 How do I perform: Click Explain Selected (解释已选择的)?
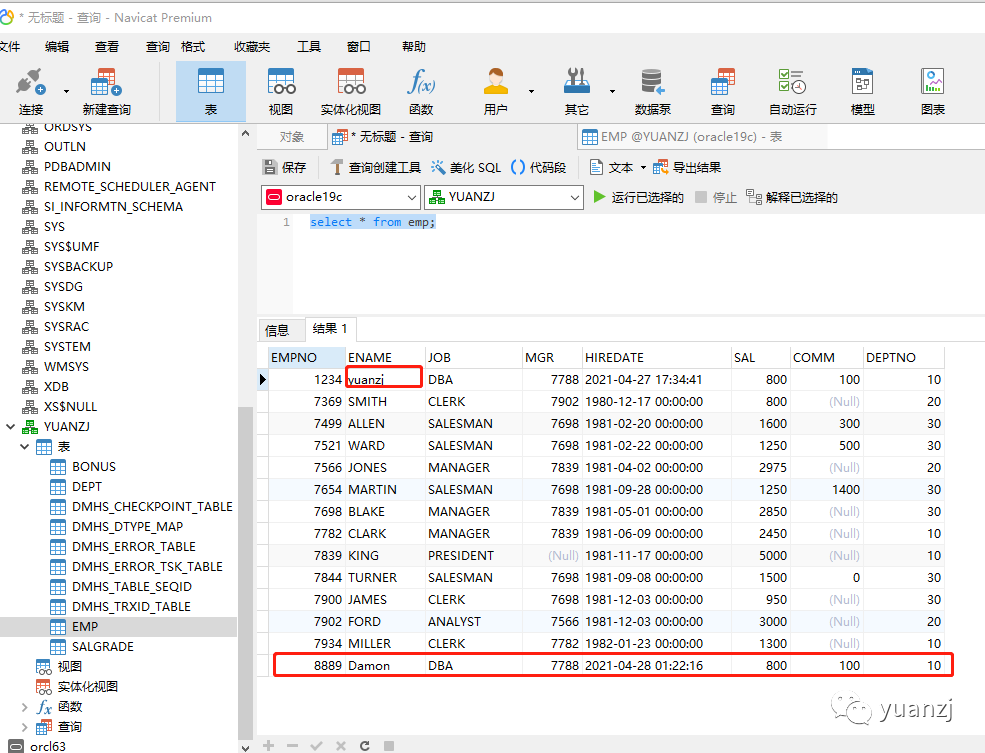792,197
